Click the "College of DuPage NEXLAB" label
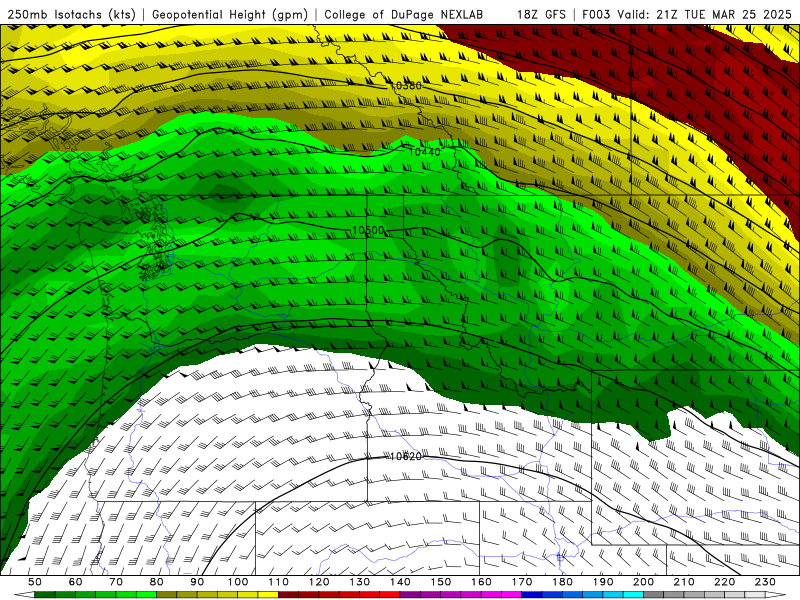Screen dimensions: 800x600 tap(403, 14)
